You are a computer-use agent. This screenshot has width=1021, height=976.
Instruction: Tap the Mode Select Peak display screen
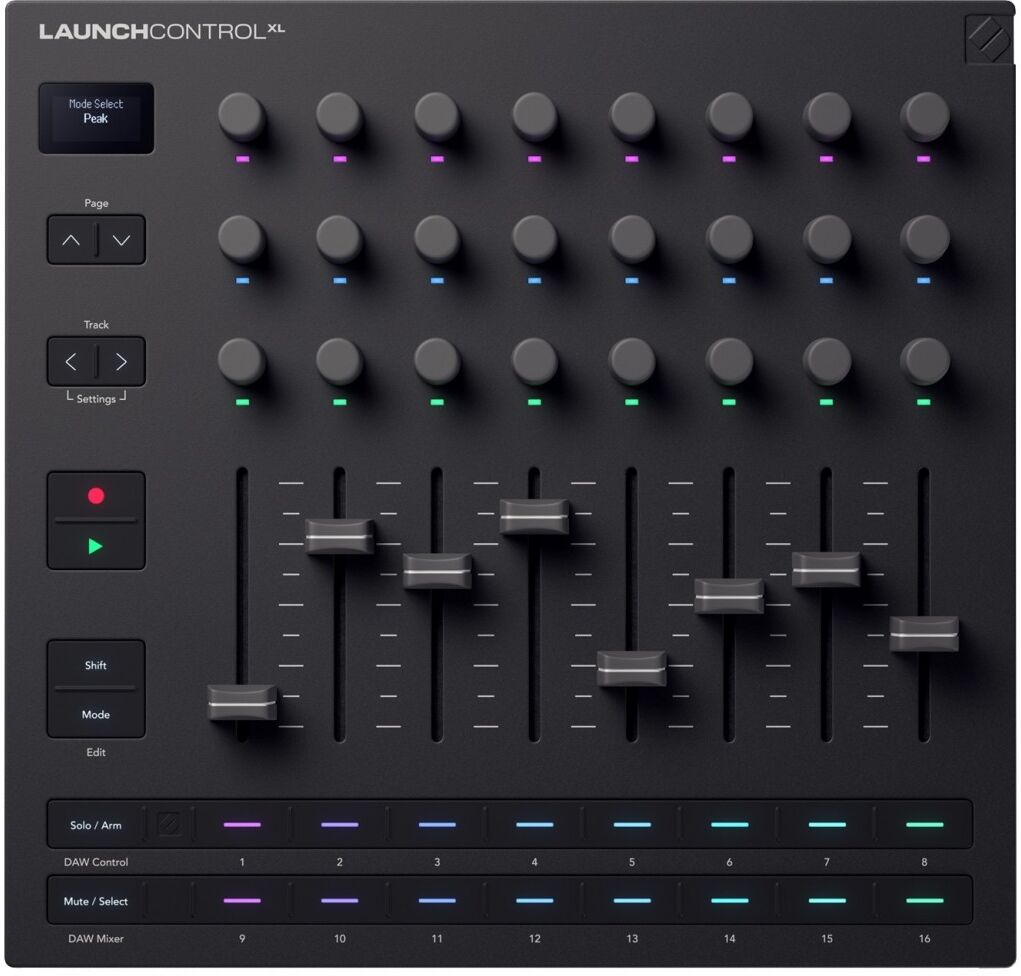tap(96, 118)
